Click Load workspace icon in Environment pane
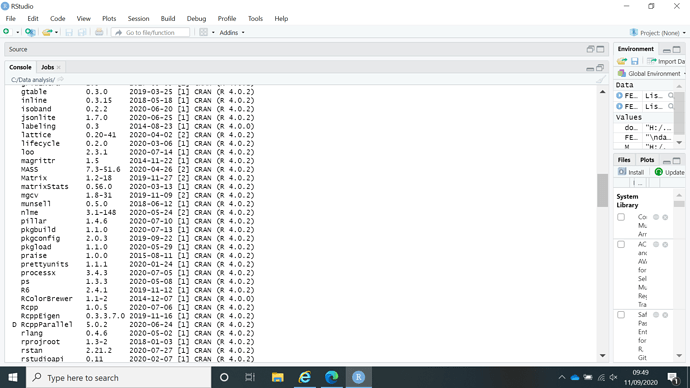The width and height of the screenshot is (690, 388). coord(622,61)
